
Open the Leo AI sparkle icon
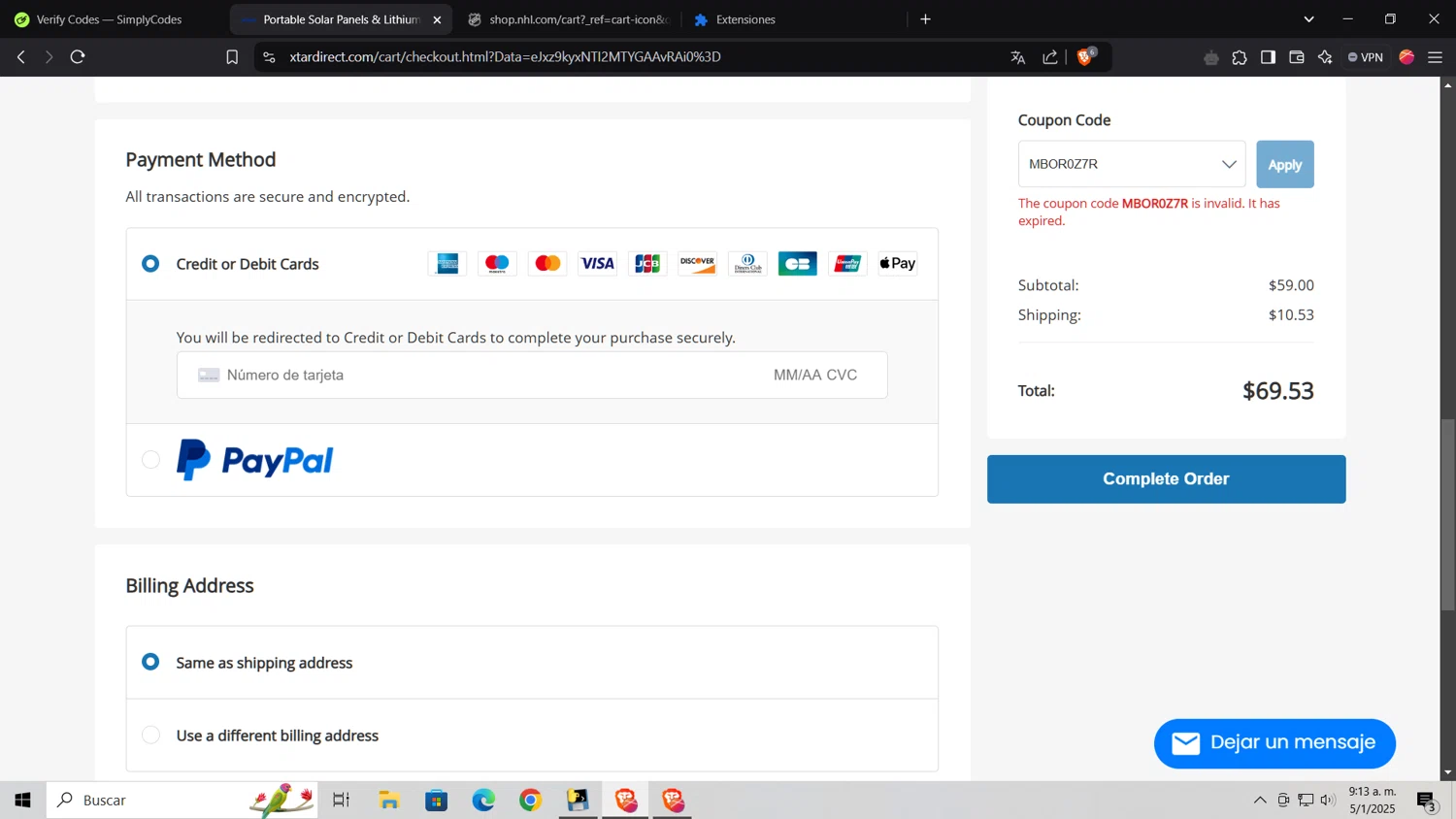1325,57
